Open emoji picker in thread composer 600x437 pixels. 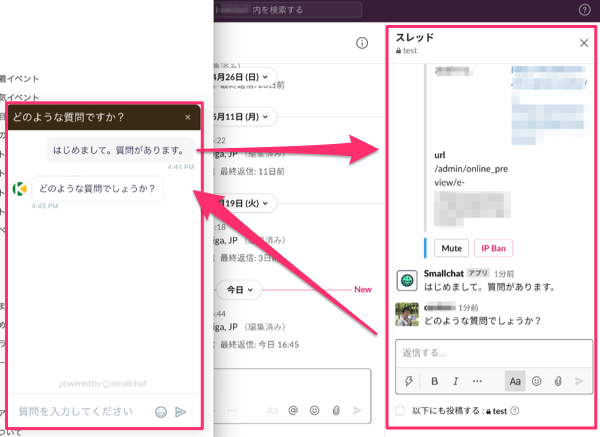click(536, 381)
